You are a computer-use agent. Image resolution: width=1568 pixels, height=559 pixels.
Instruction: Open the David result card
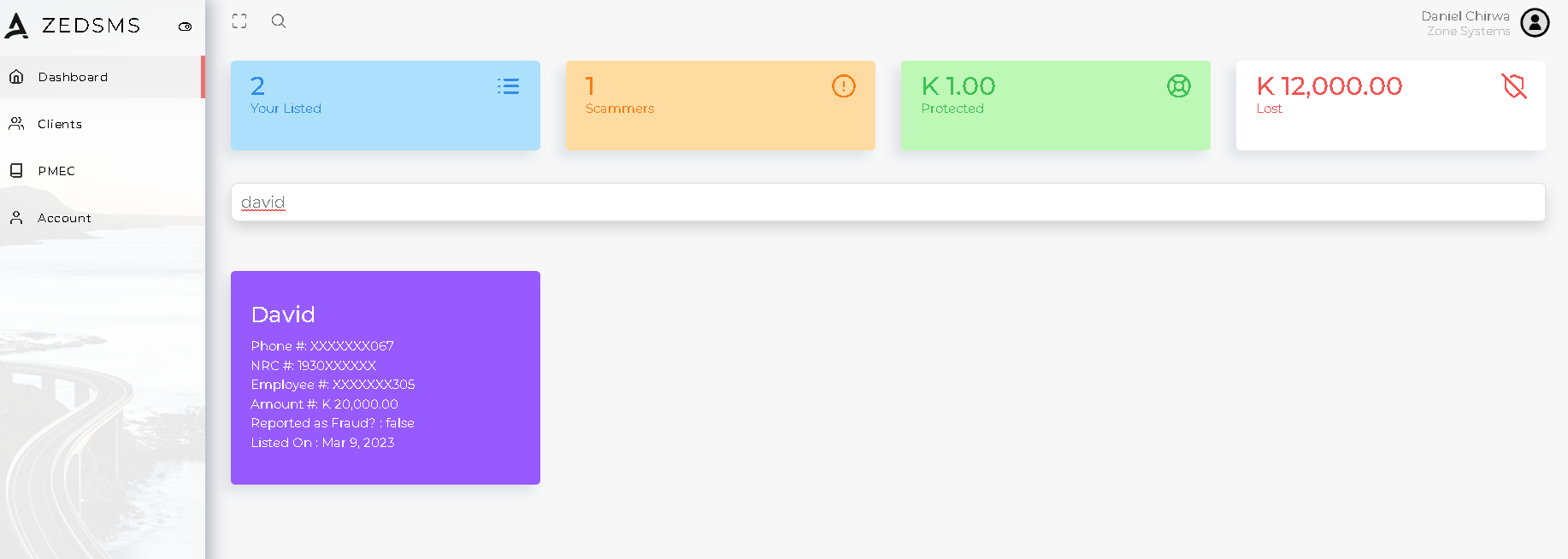click(x=386, y=378)
